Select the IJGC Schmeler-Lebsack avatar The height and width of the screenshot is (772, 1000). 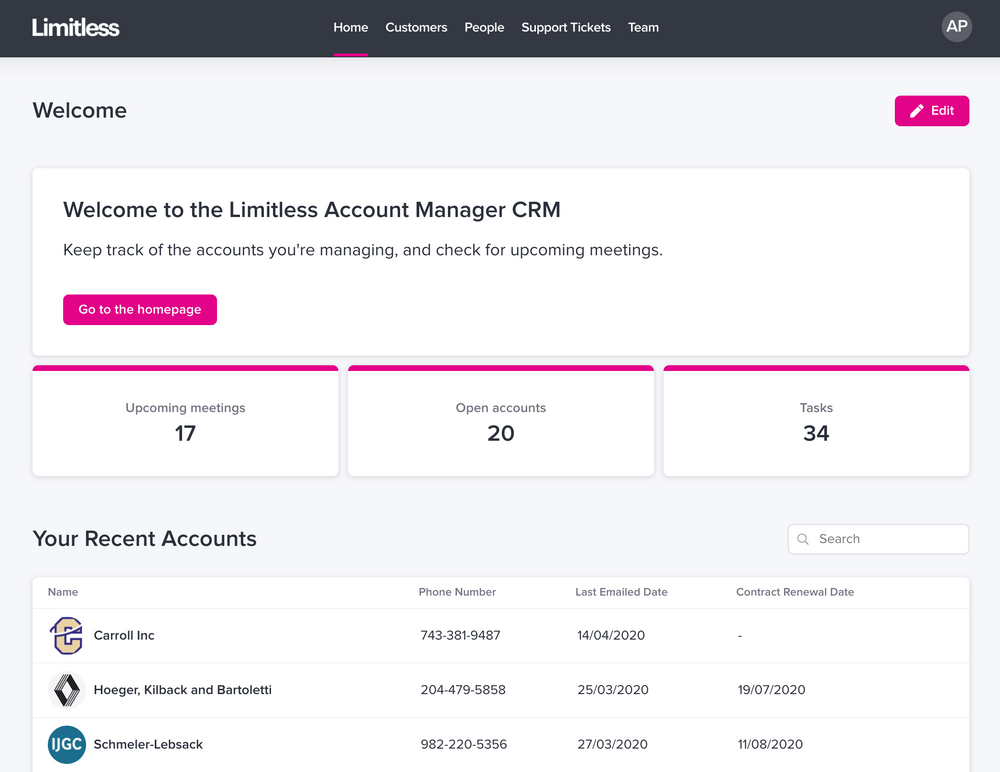[x=66, y=744]
